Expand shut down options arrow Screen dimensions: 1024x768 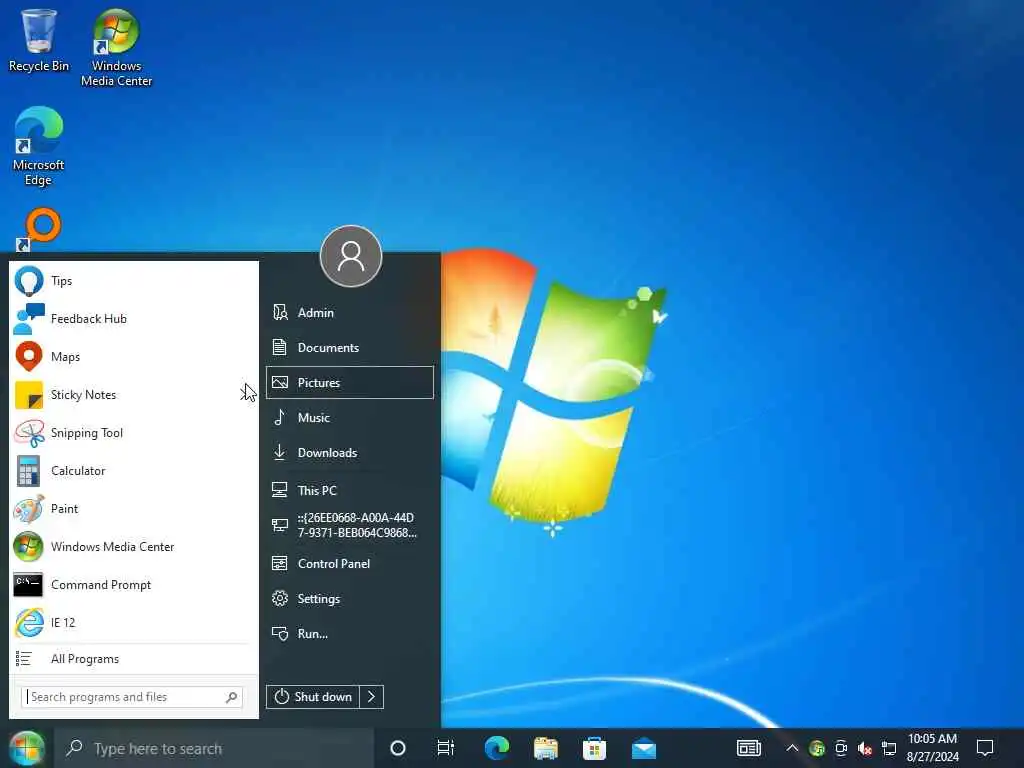pyautogui.click(x=372, y=697)
